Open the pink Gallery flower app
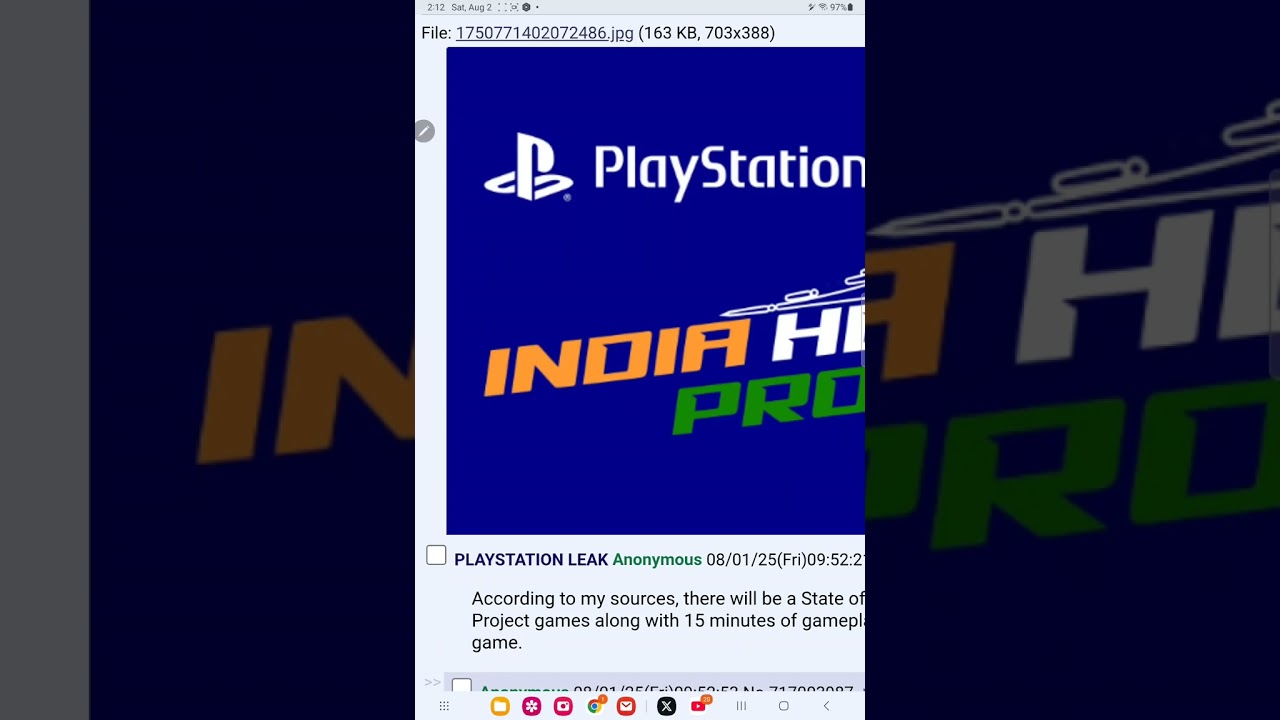This screenshot has height=720, width=1280. (531, 706)
